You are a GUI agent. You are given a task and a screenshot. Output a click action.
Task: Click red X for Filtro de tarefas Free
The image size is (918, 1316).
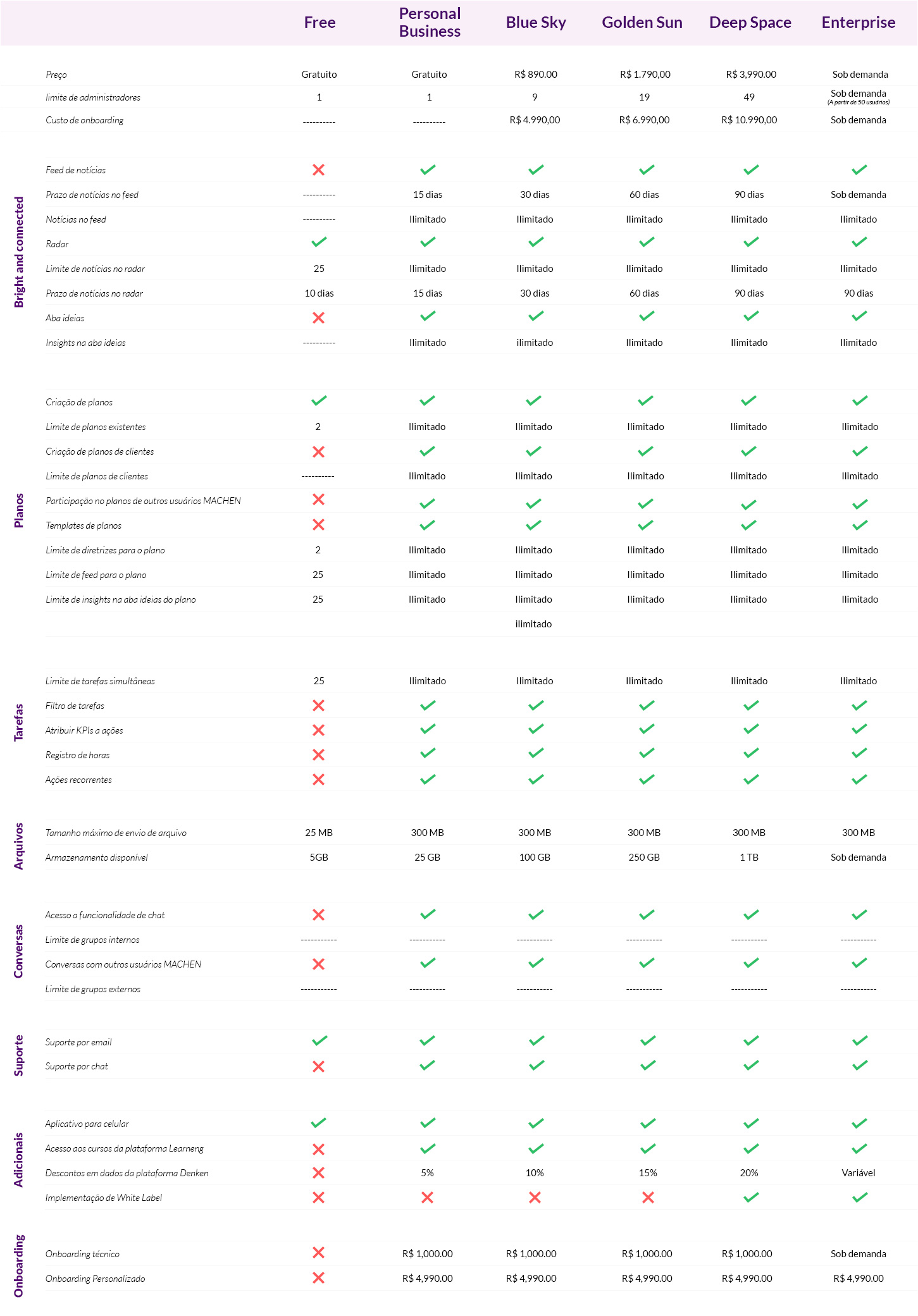coord(319,705)
